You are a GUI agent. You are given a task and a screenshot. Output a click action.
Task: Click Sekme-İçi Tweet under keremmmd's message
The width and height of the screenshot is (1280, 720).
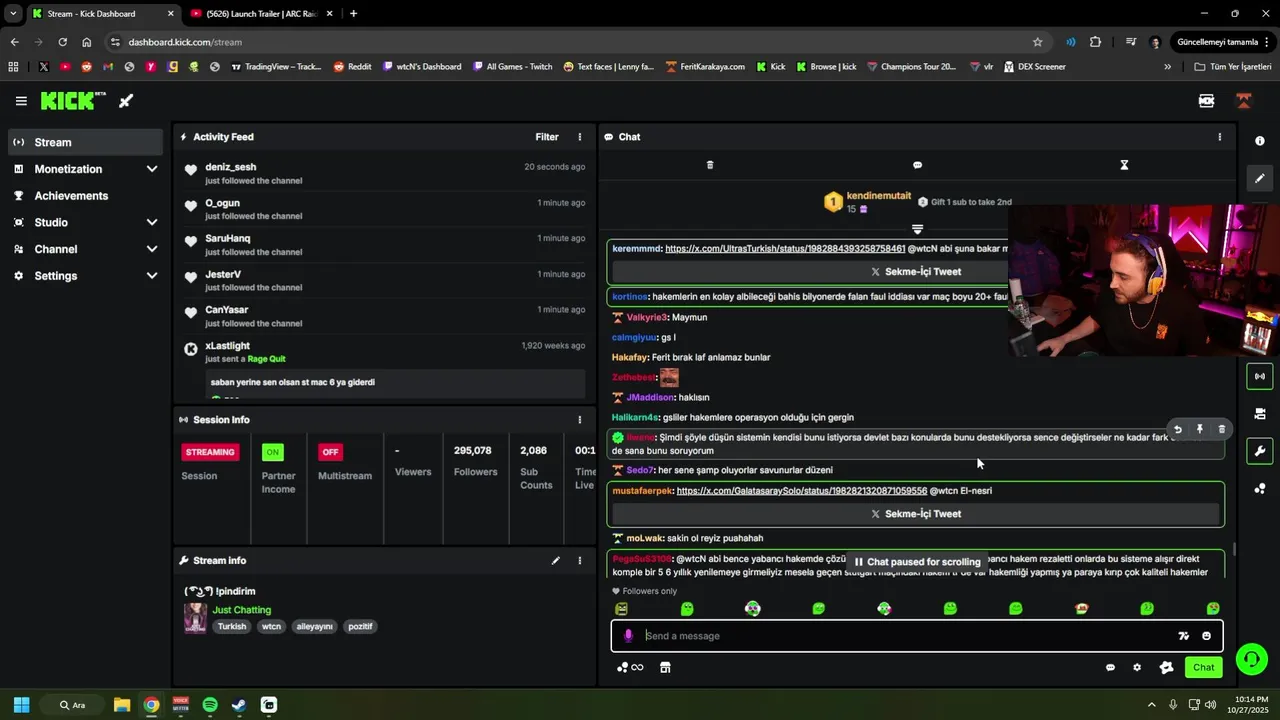(915, 272)
